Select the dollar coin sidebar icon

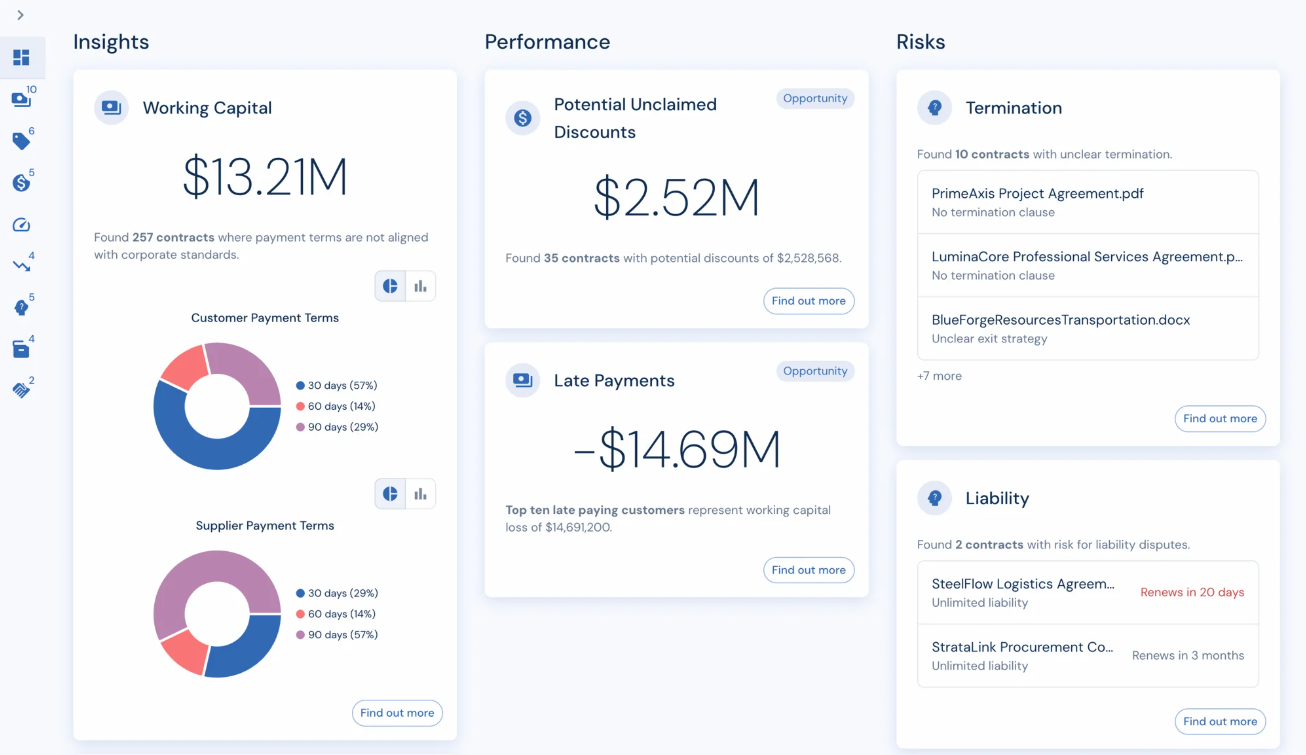(x=21, y=183)
